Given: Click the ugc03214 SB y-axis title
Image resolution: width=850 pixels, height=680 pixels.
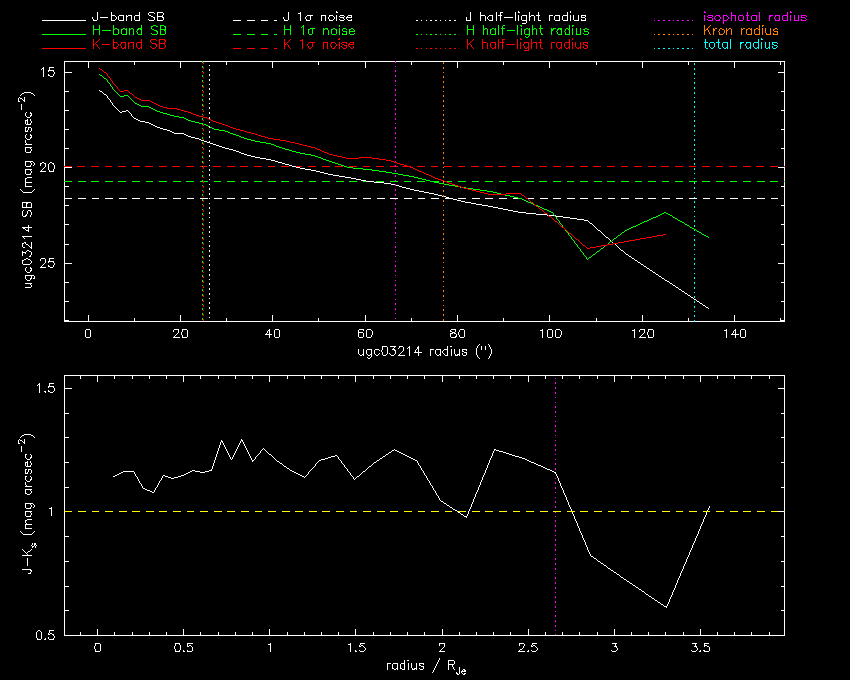Looking at the screenshot, I should 31,191.
